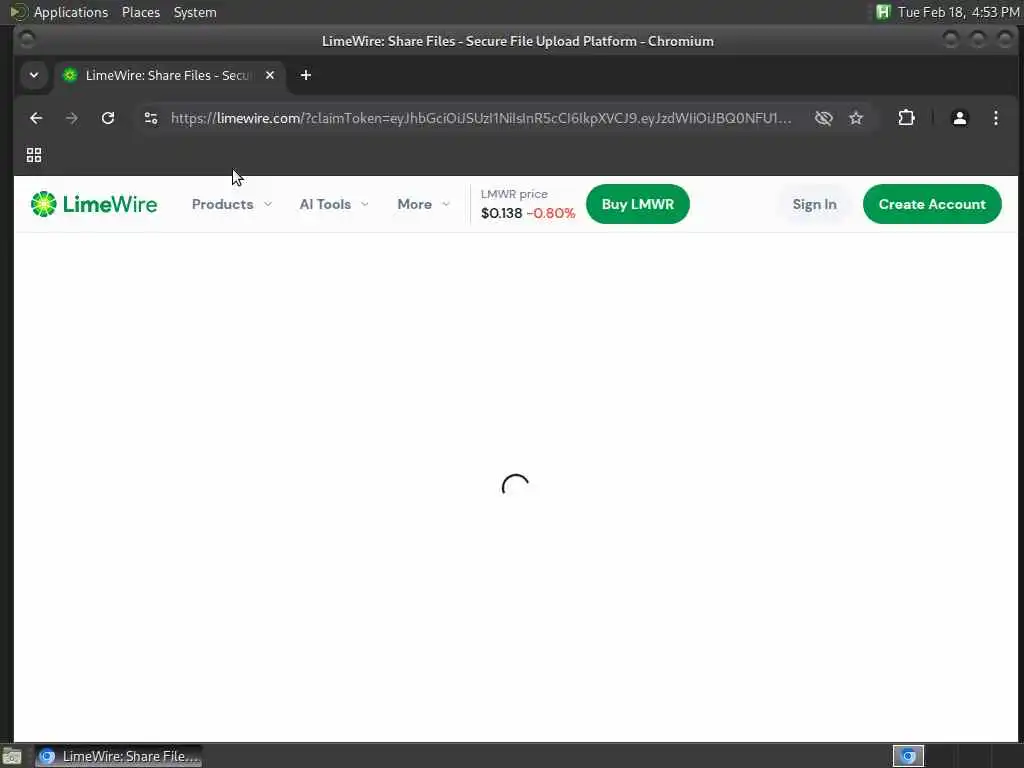Click the browser forward arrow
This screenshot has width=1024, height=768.
[x=72, y=118]
